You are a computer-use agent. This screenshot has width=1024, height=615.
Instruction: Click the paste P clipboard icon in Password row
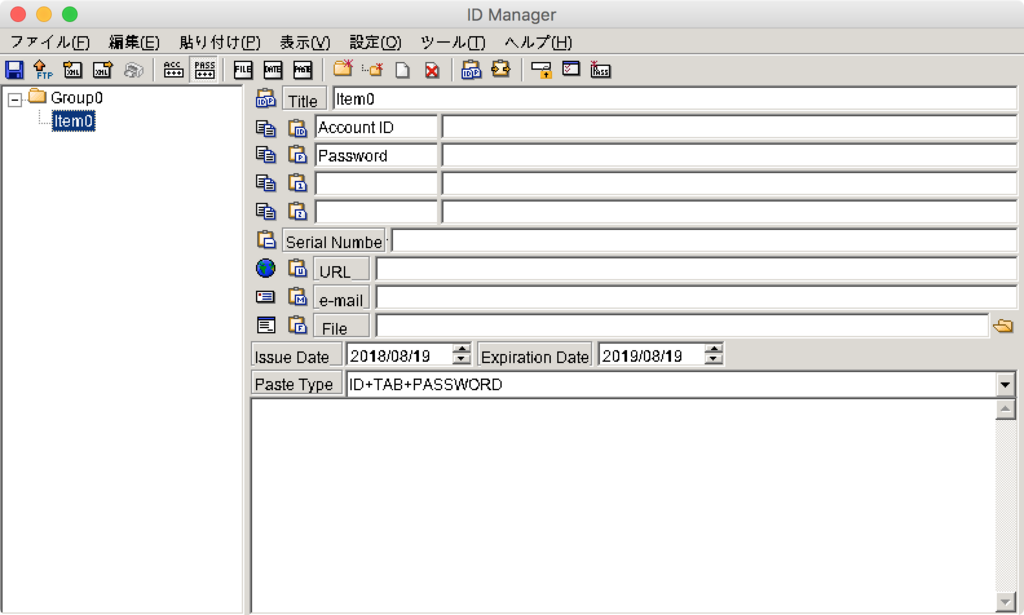[x=298, y=155]
